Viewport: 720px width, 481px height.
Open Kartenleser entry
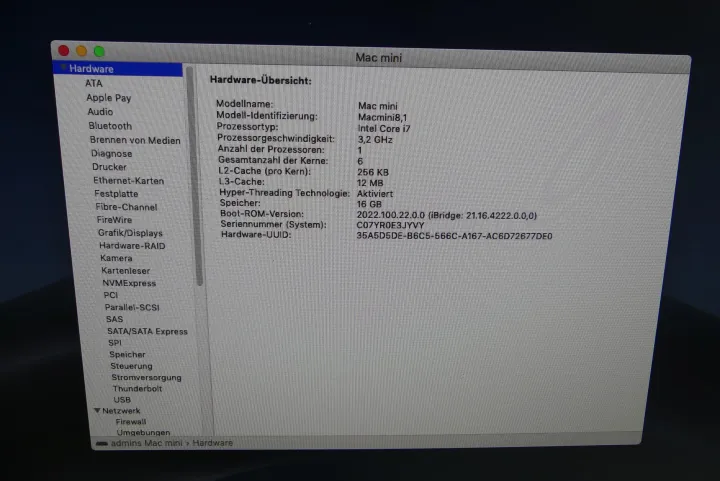[126, 271]
